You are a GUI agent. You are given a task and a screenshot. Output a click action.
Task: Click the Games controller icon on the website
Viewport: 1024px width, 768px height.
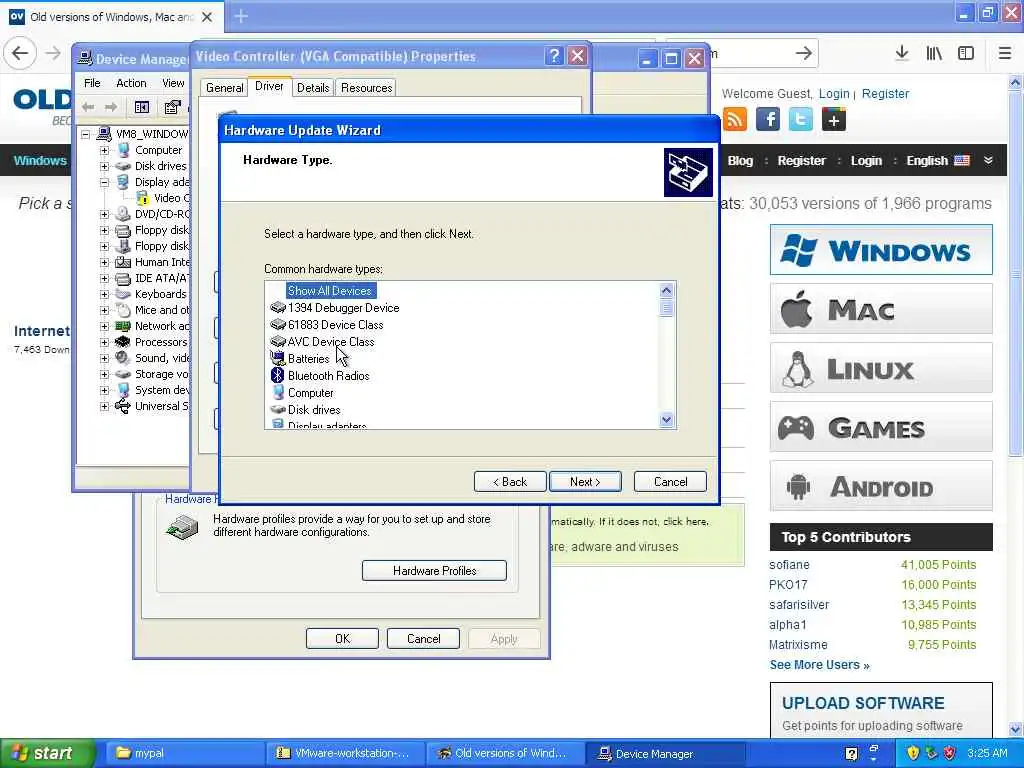795,428
